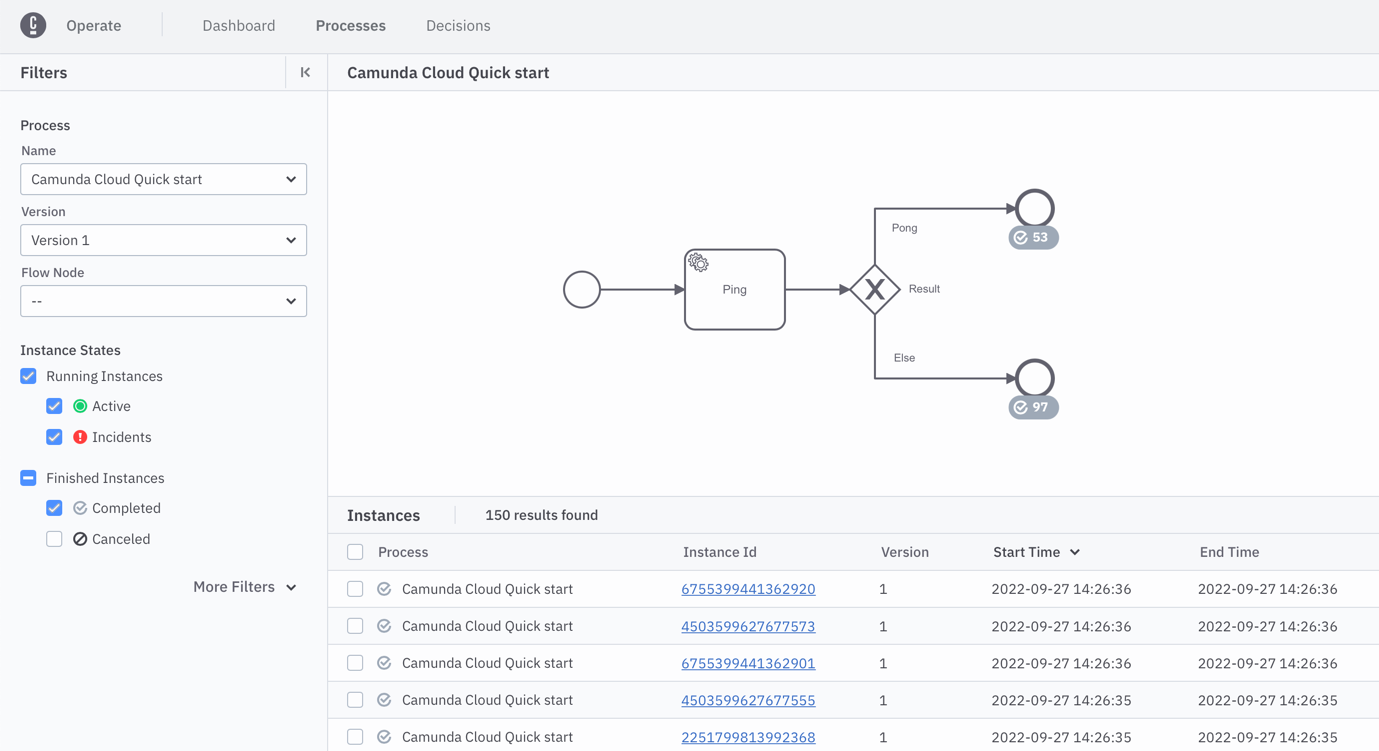The height and width of the screenshot is (751, 1379).
Task: Click the 53 completed instances badge
Action: [1033, 238]
